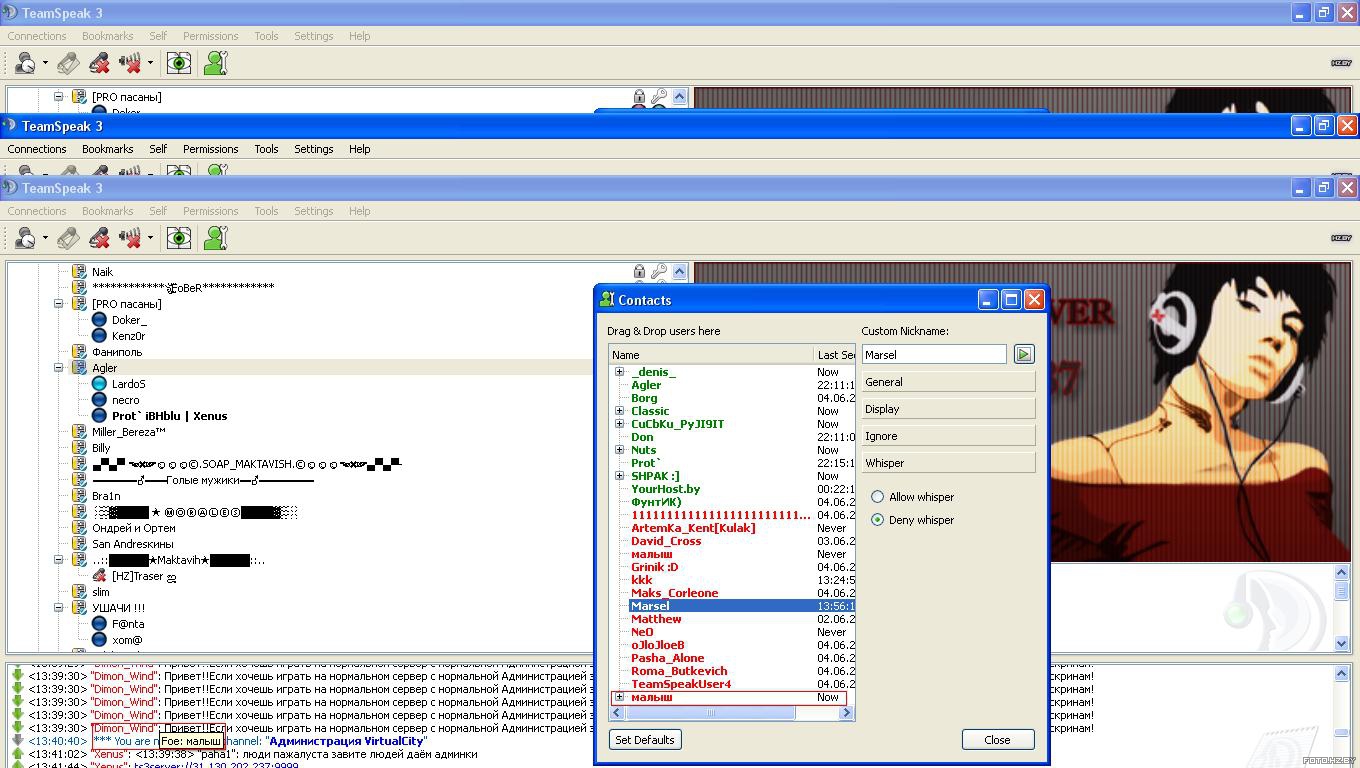The image size is (1360, 768).
Task: Select the contact Maks_Corleone
Action: click(x=674, y=593)
